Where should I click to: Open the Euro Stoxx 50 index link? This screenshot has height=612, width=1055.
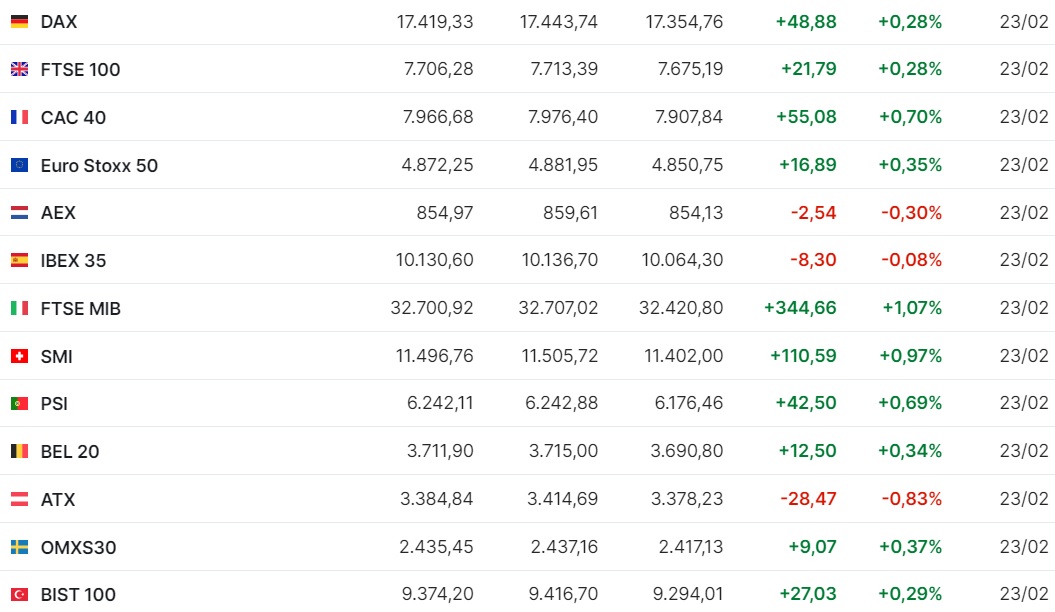pyautogui.click(x=99, y=165)
